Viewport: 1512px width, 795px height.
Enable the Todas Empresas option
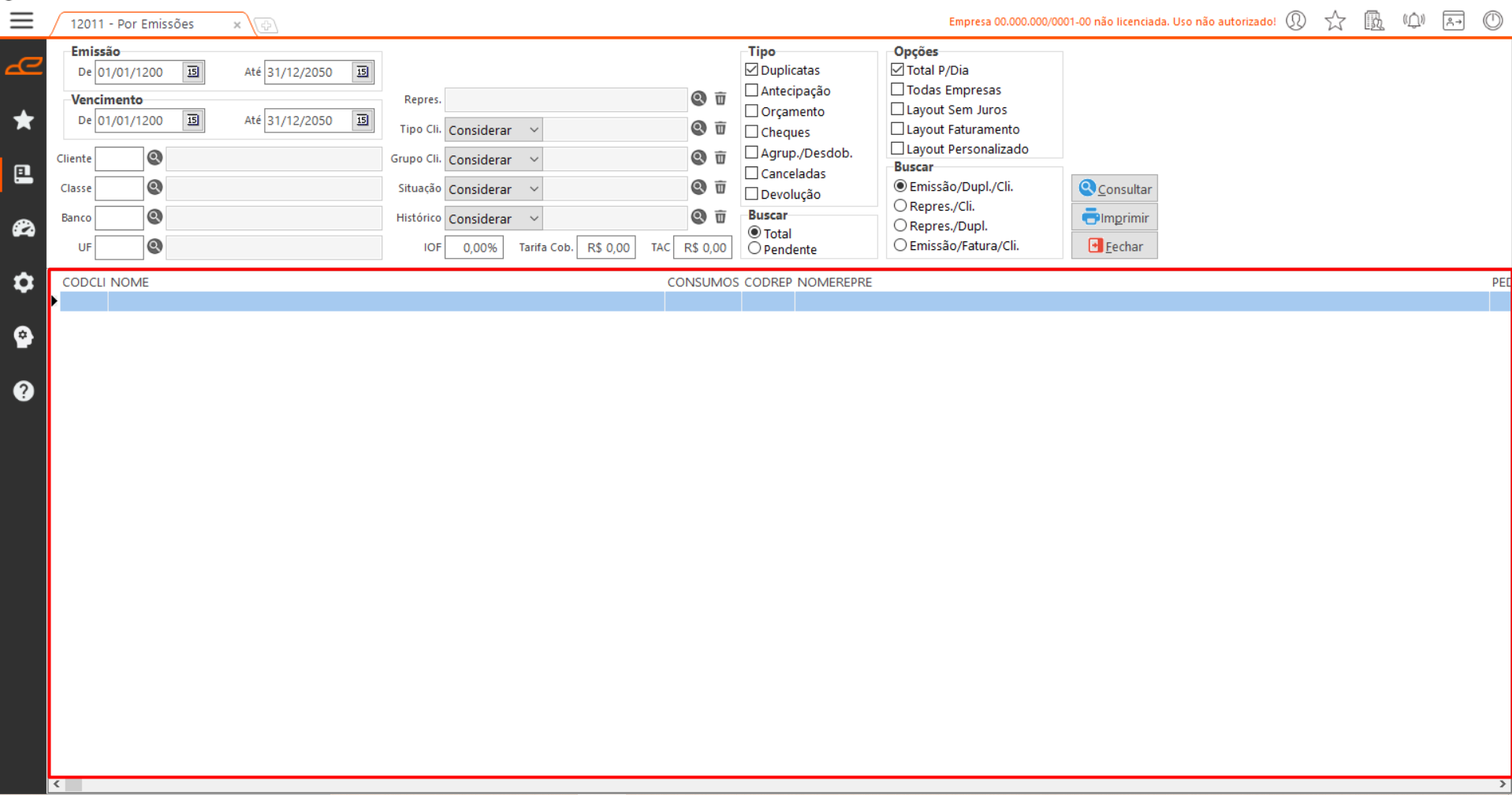(897, 90)
